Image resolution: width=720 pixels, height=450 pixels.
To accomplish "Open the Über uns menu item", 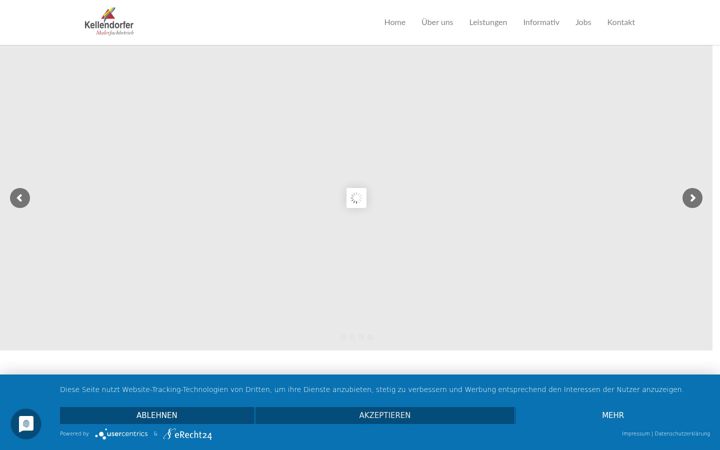I will pyautogui.click(x=437, y=22).
